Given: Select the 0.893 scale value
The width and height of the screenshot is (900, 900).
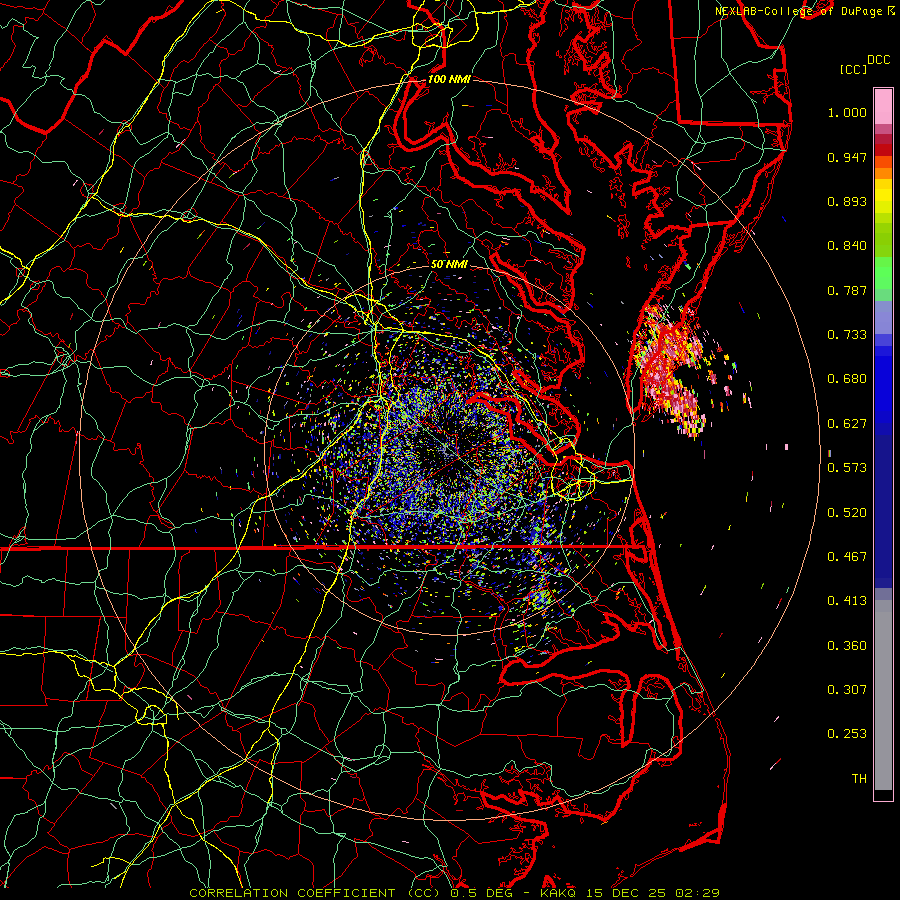Looking at the screenshot, I should 847,201.
